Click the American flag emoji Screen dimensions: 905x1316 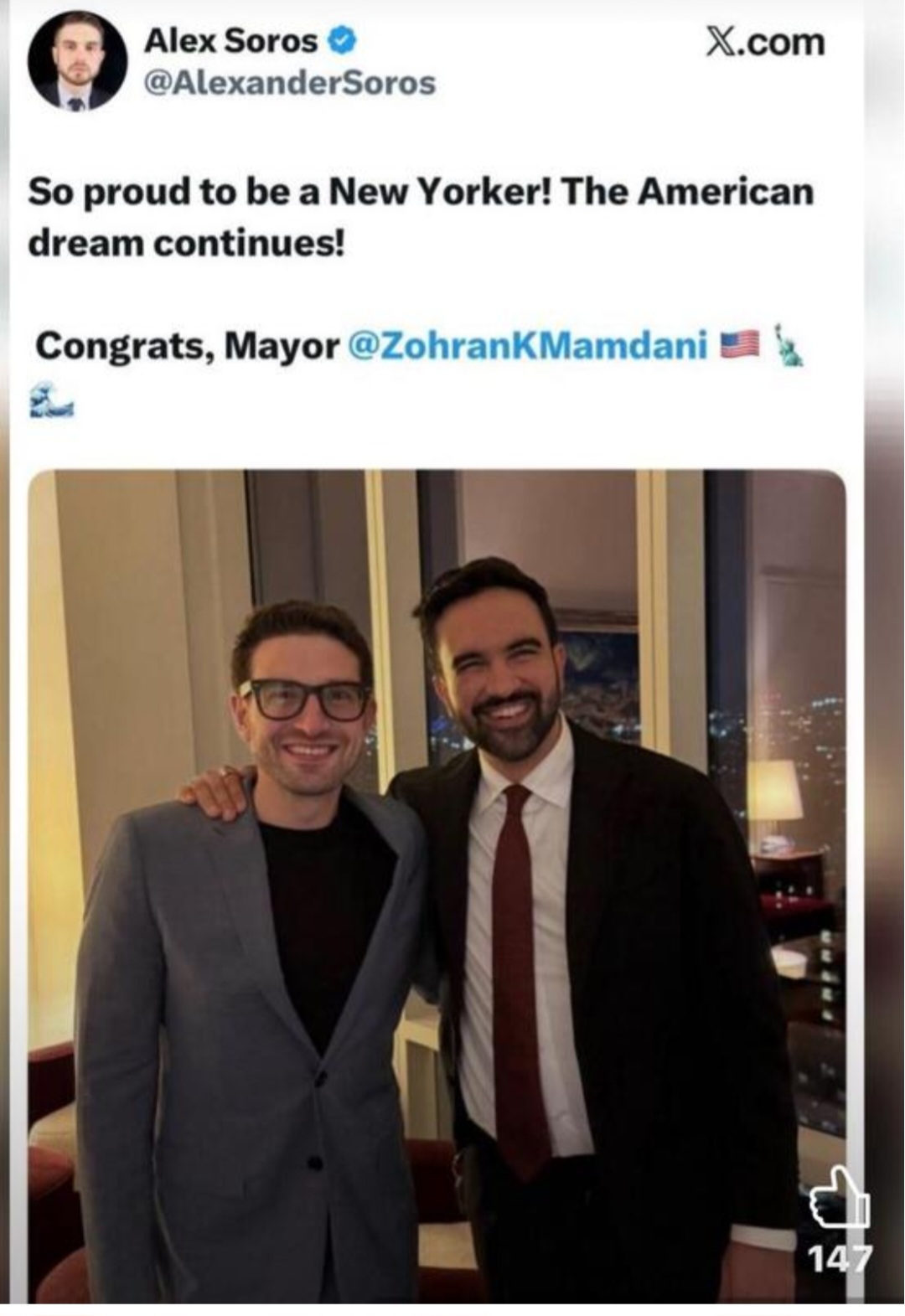(739, 344)
